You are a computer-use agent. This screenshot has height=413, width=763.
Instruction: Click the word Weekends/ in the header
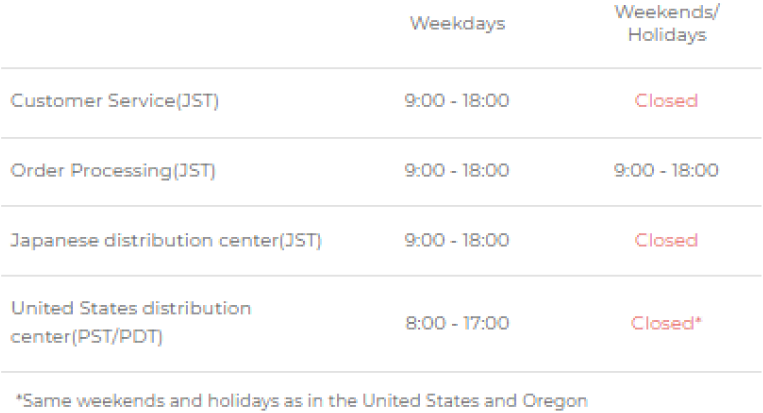click(x=667, y=12)
